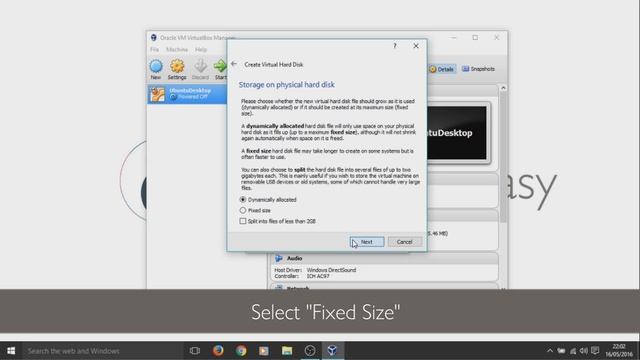Click the 'Storage on physical hard disk' heading
This screenshot has height=360, width=640.
(287, 84)
